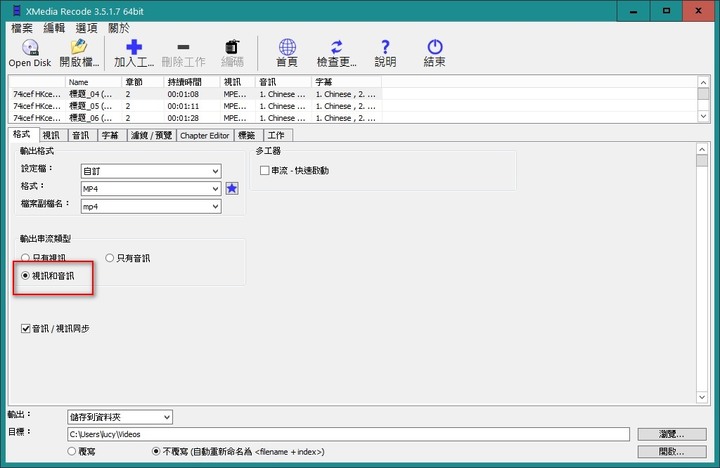Click the duration cell 00:01:08
The width and height of the screenshot is (720, 468).
183,94
